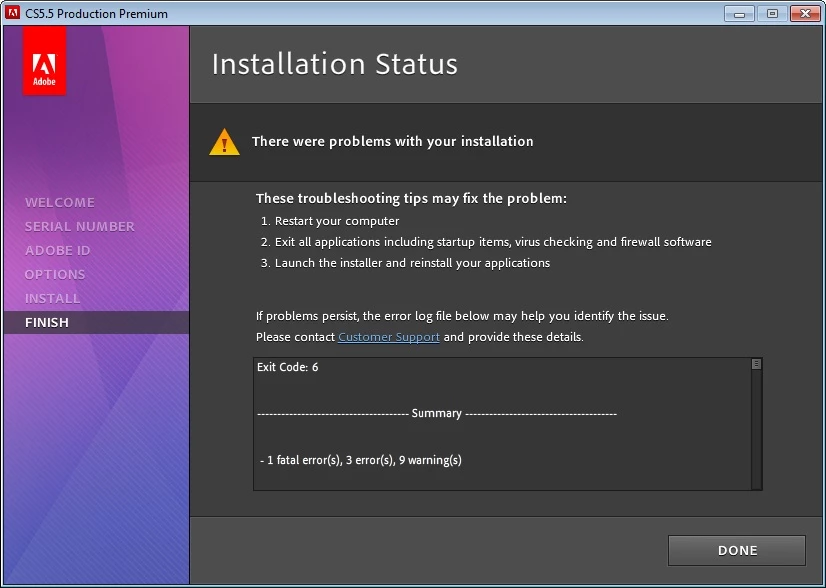Viewport: 826px width, 588px height.
Task: Click the error log scrollbar thumb
Action: [756, 364]
